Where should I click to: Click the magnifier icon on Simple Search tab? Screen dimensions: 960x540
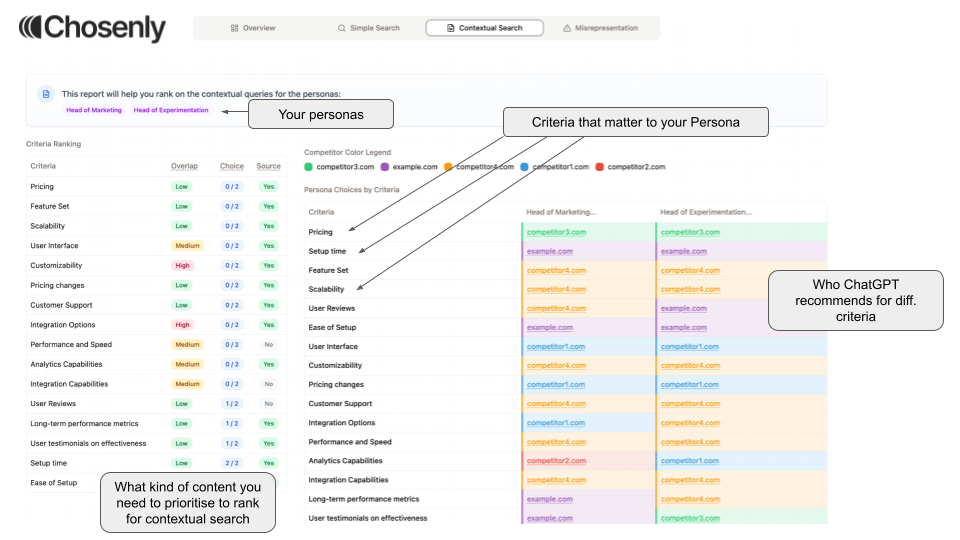(342, 28)
